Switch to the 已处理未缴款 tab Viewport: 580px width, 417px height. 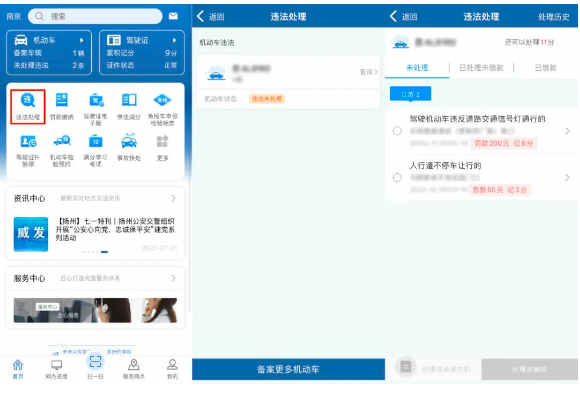pyautogui.click(x=481, y=68)
